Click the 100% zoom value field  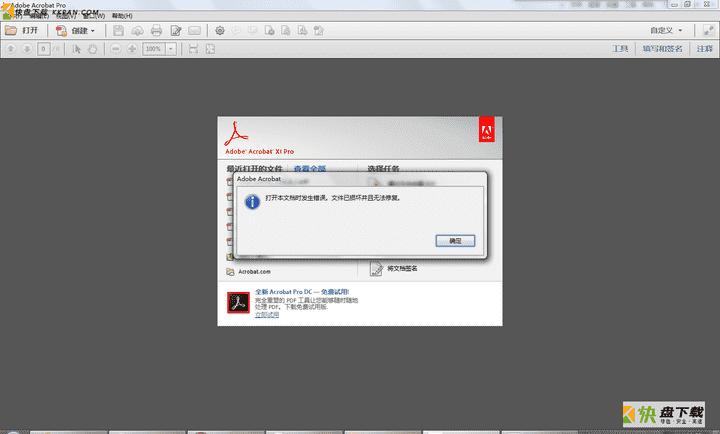[x=154, y=49]
